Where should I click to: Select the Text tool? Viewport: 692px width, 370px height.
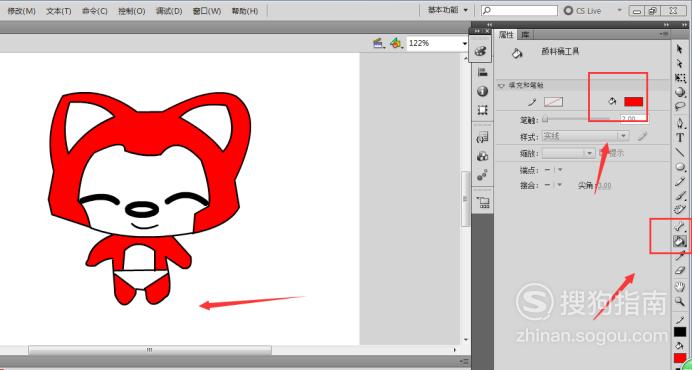680,138
